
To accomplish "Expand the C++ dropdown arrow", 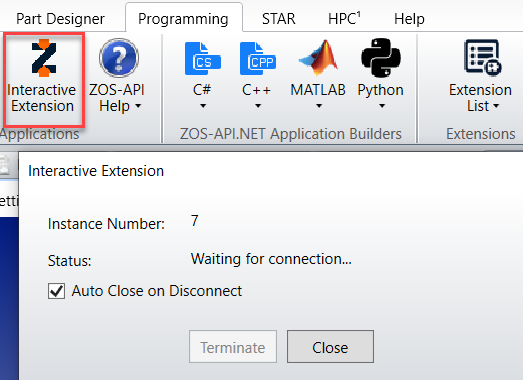I will click(258, 106).
